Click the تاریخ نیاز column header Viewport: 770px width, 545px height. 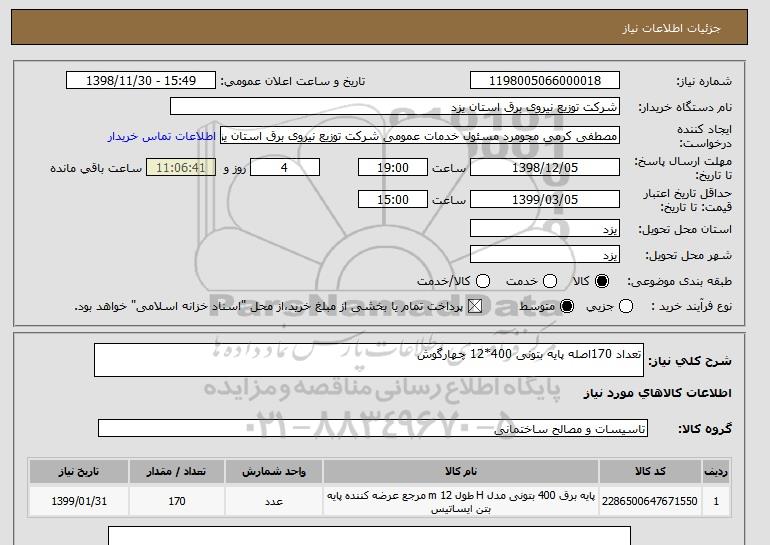coord(79,471)
